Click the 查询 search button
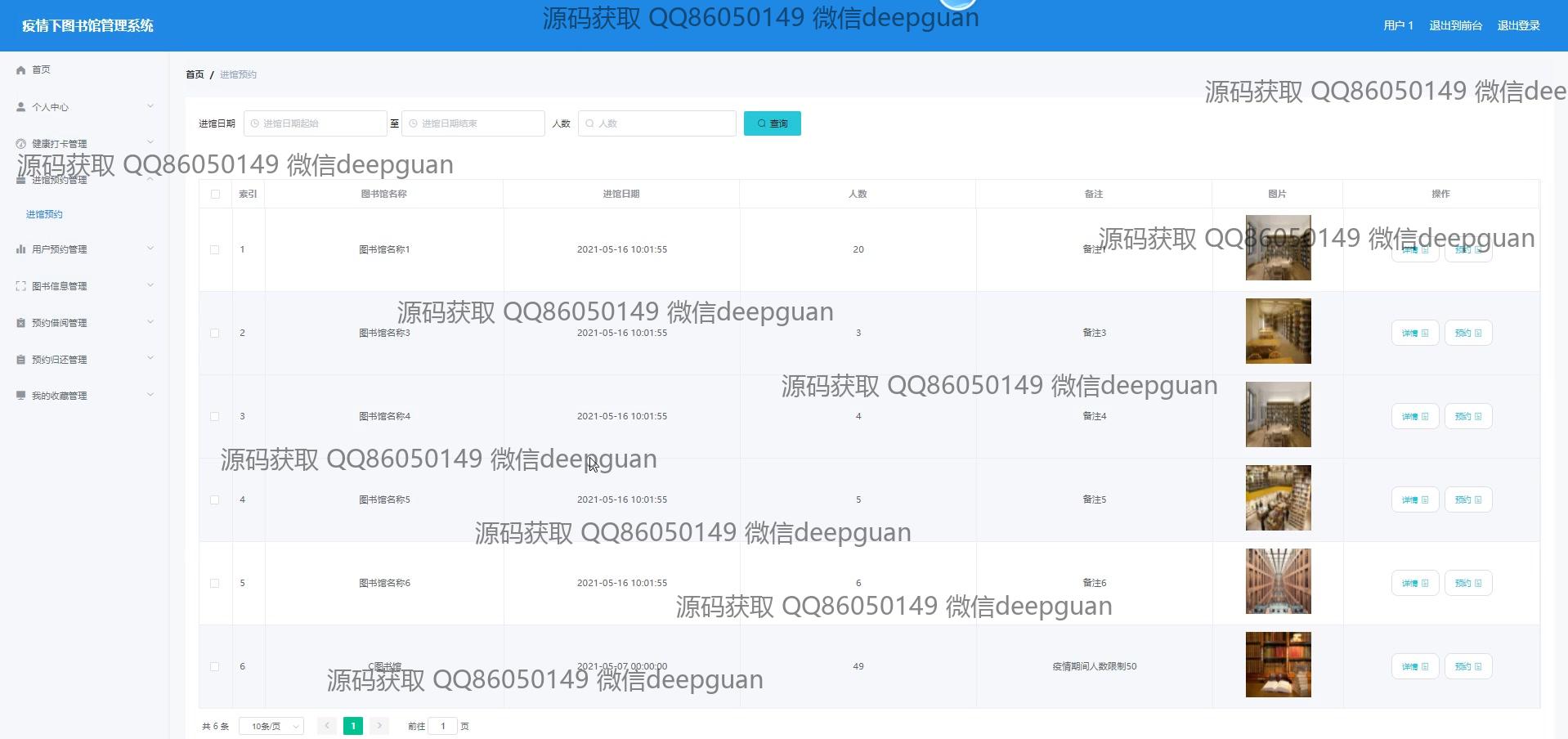Screen dimensions: 1568x739 point(773,123)
